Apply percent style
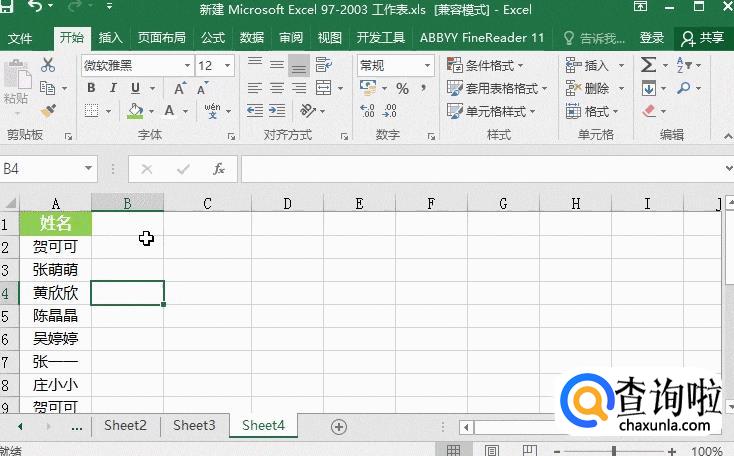This screenshot has width=734, height=456. tap(403, 88)
